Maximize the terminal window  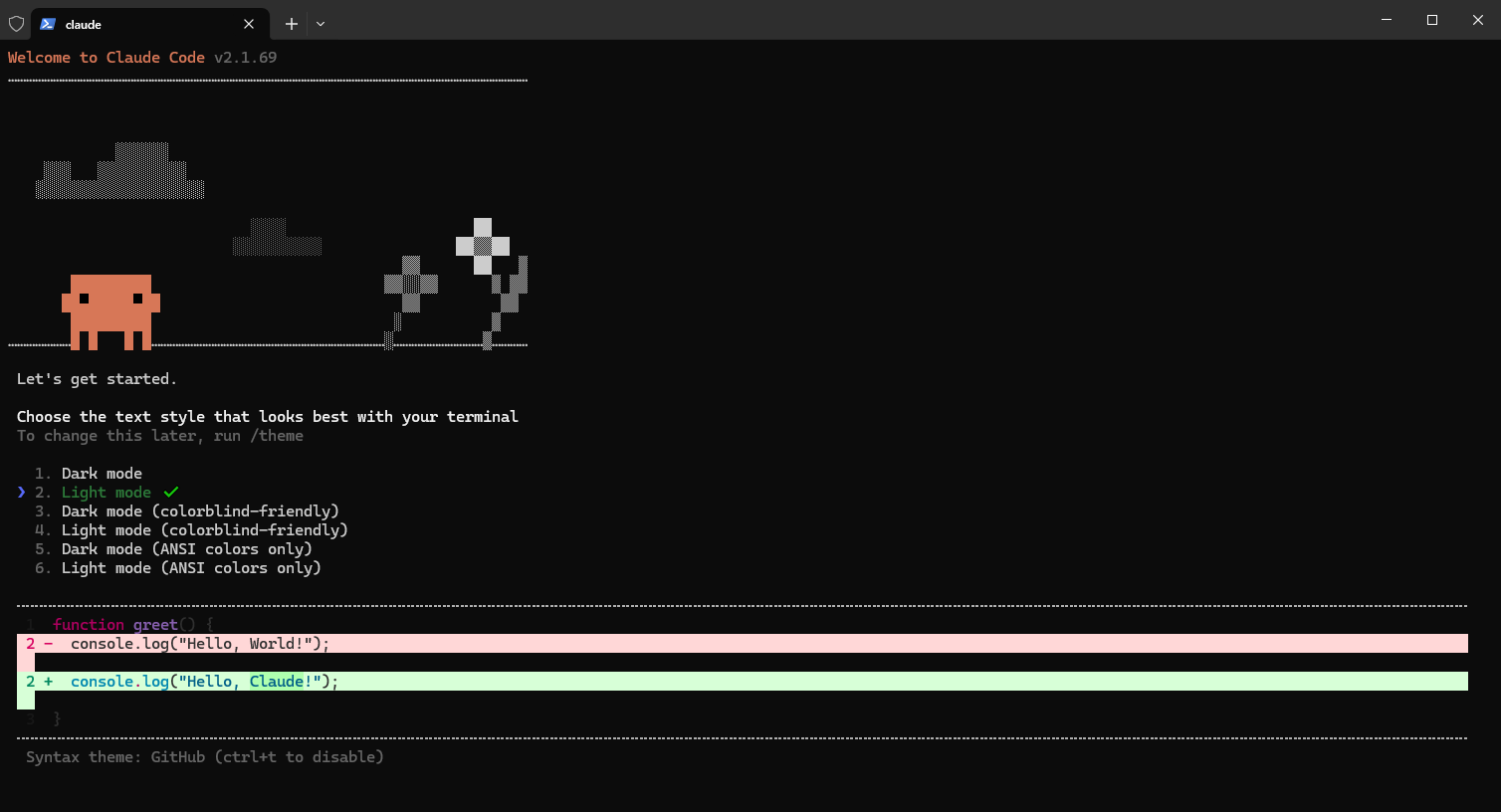click(x=1432, y=20)
